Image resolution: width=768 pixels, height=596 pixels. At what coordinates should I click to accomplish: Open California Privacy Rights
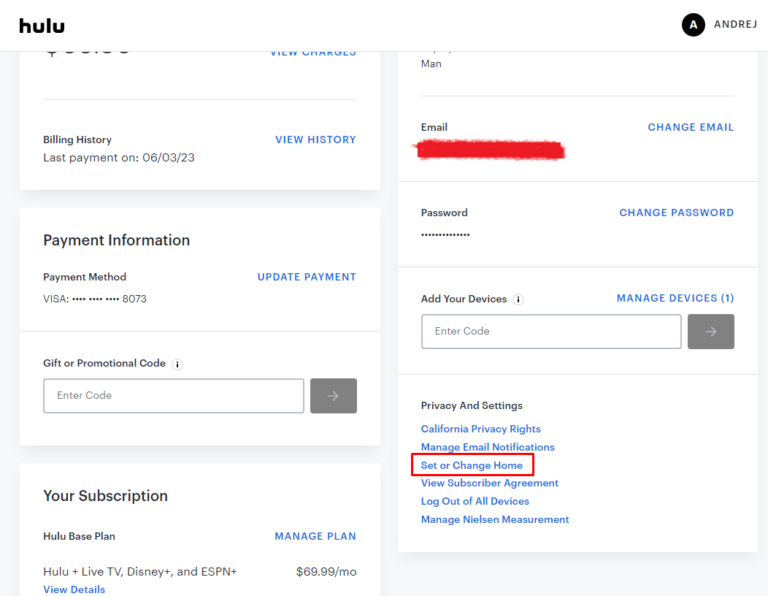(480, 429)
